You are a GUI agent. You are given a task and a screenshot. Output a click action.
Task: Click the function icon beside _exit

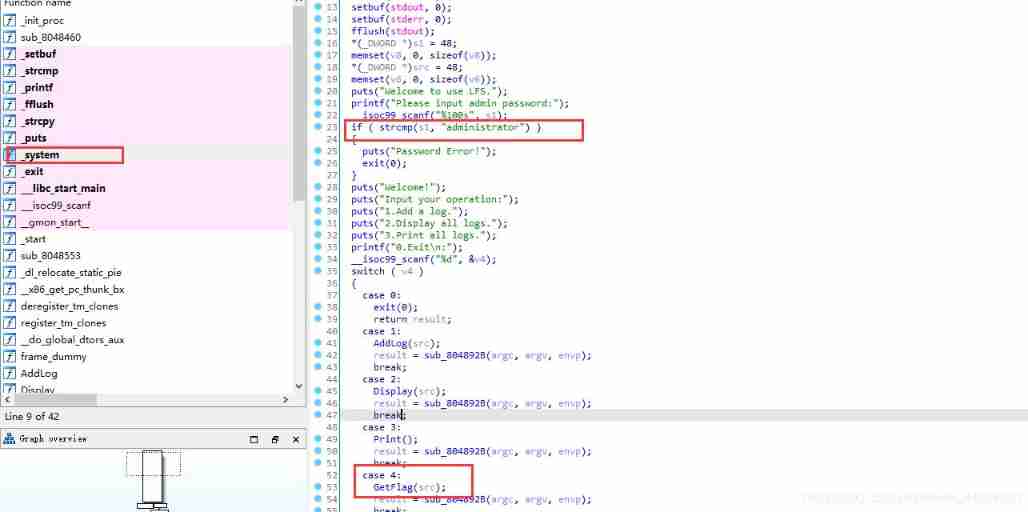click(10, 172)
